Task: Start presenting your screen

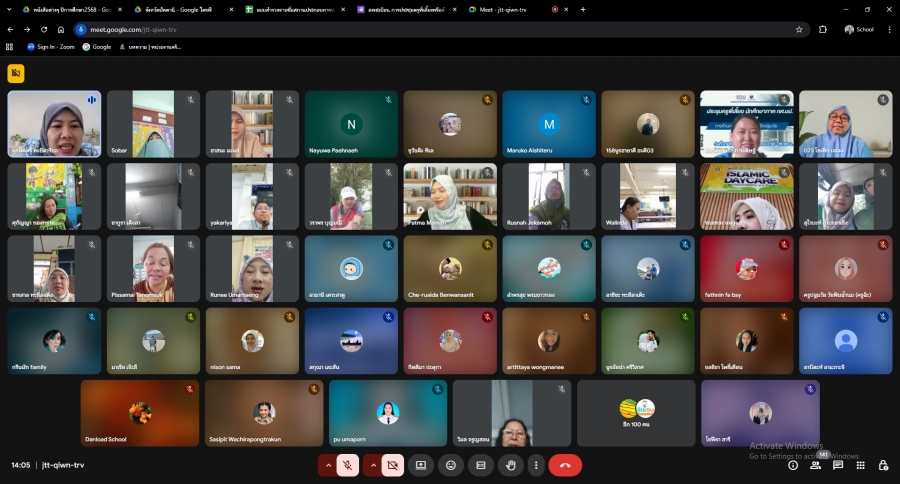Action: (x=421, y=465)
